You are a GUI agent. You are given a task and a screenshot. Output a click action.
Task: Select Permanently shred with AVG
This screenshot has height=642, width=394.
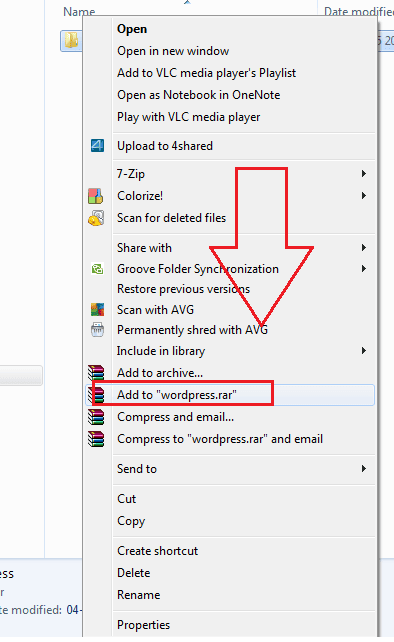coord(192,330)
